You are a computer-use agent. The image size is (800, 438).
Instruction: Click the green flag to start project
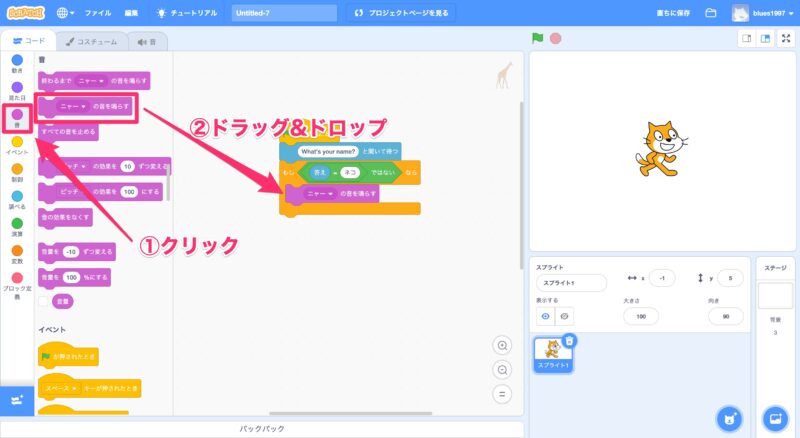click(x=538, y=39)
